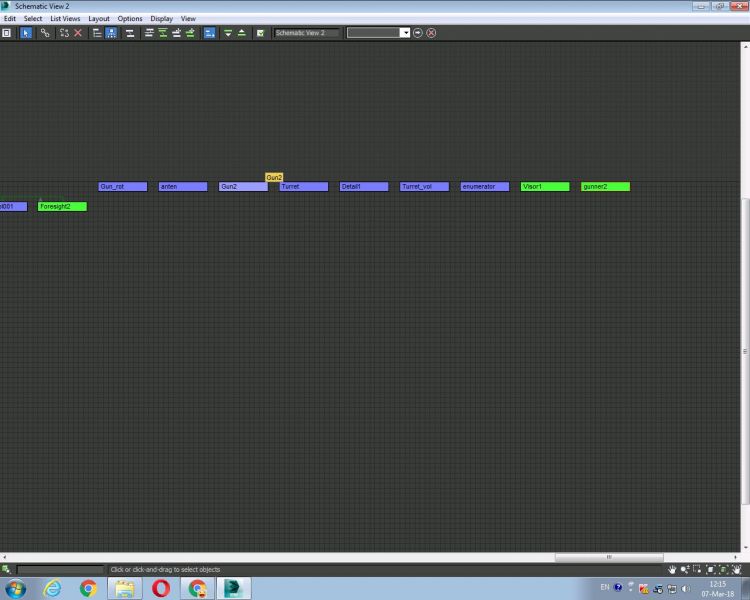The width and height of the screenshot is (750, 600).
Task: Toggle the Always Arrange icon
Action: [130, 33]
